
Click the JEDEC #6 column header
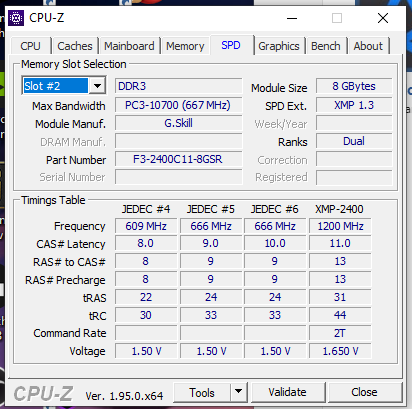[x=275, y=209]
